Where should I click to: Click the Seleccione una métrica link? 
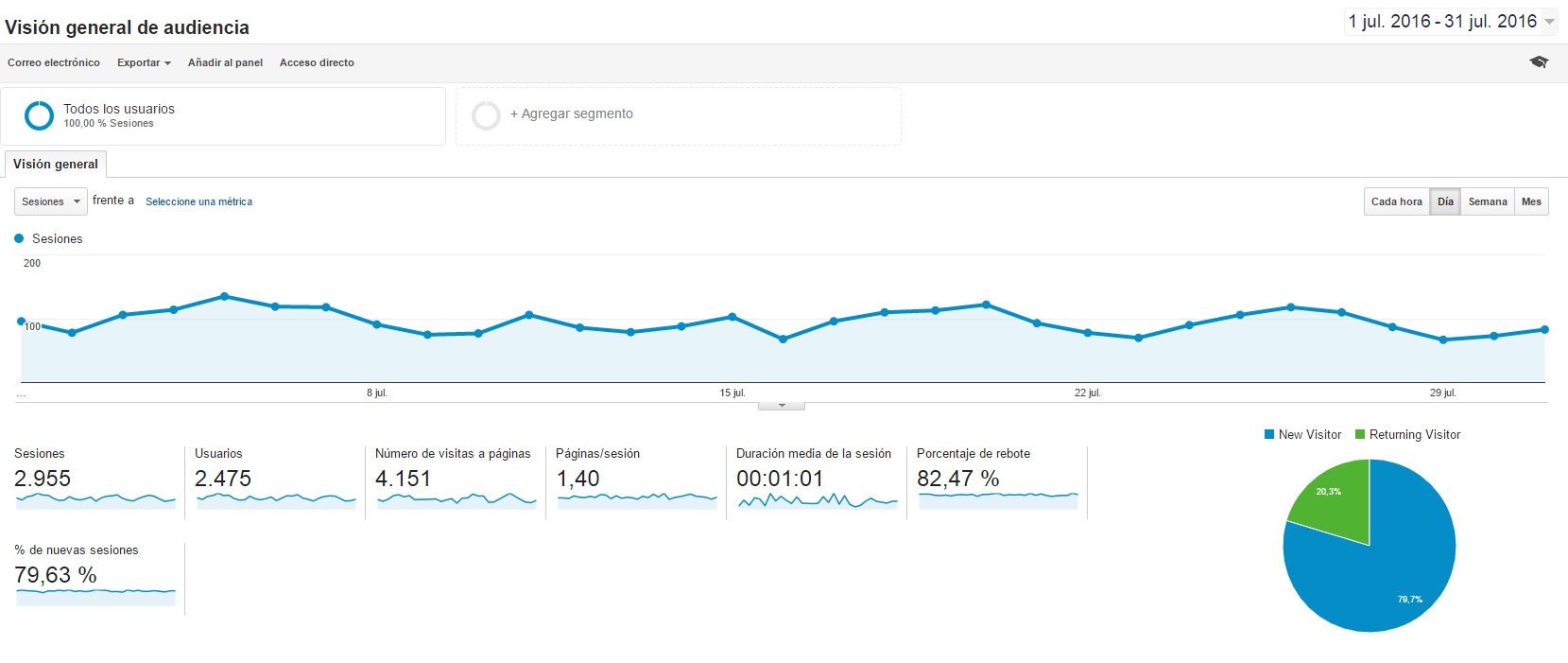click(198, 201)
